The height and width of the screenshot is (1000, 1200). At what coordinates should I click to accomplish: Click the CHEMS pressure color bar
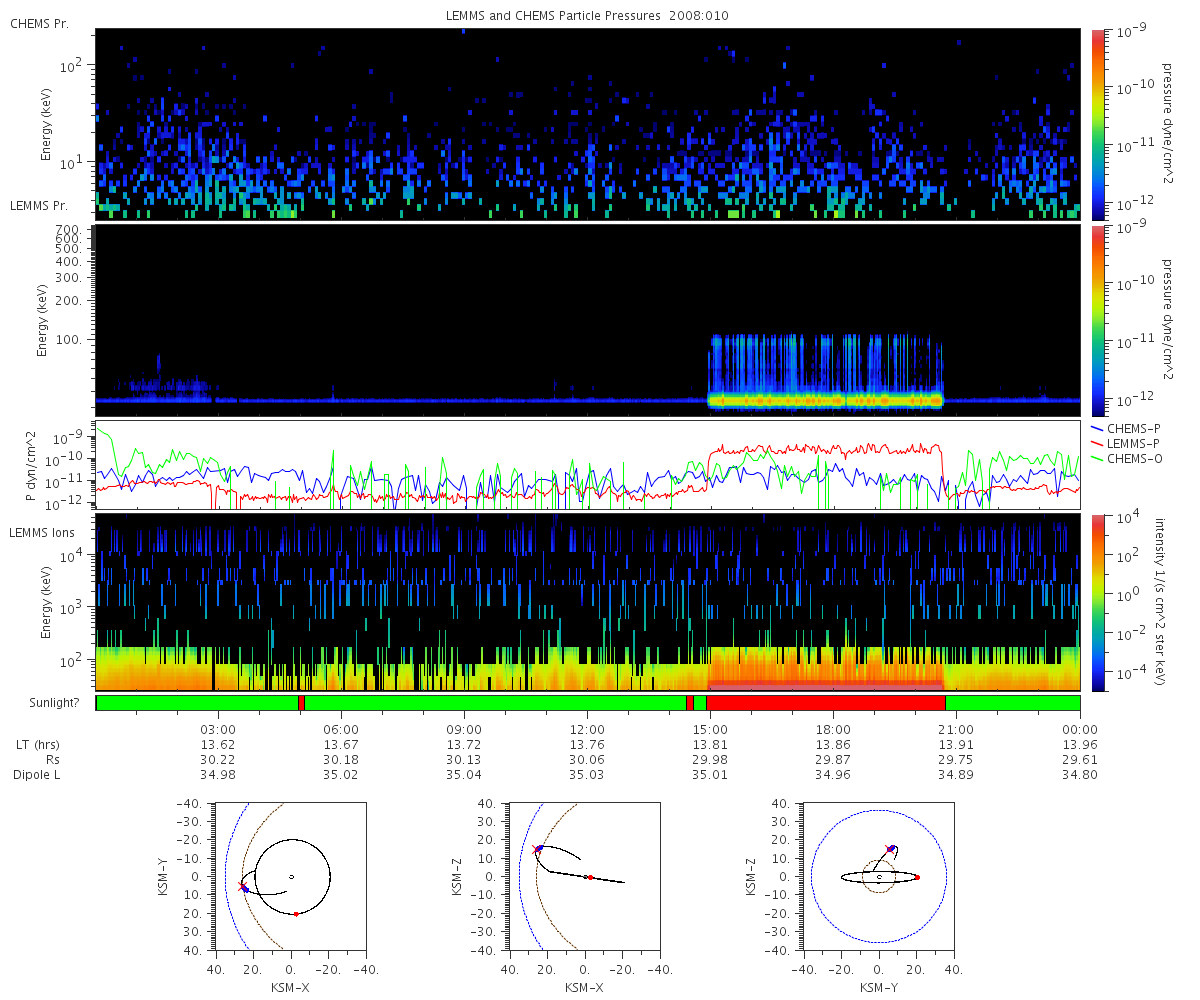tap(1098, 123)
